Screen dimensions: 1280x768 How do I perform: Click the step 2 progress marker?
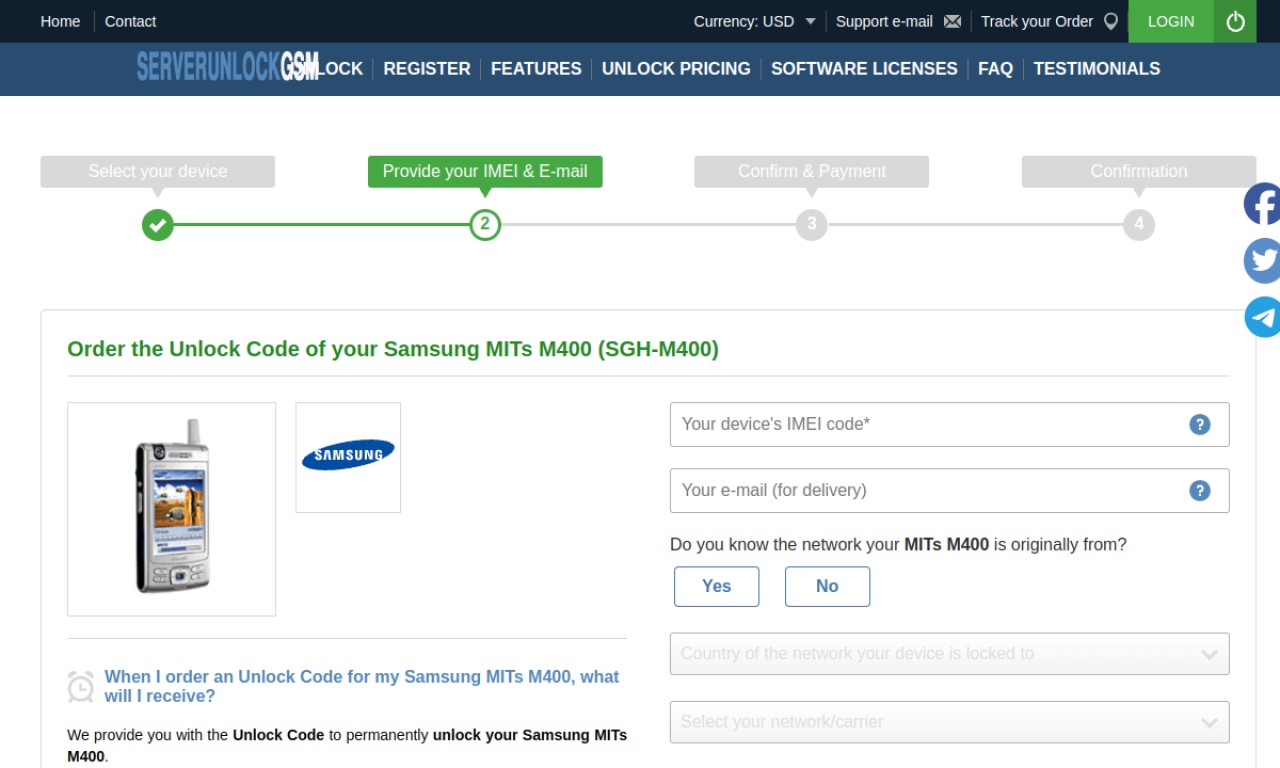click(485, 224)
